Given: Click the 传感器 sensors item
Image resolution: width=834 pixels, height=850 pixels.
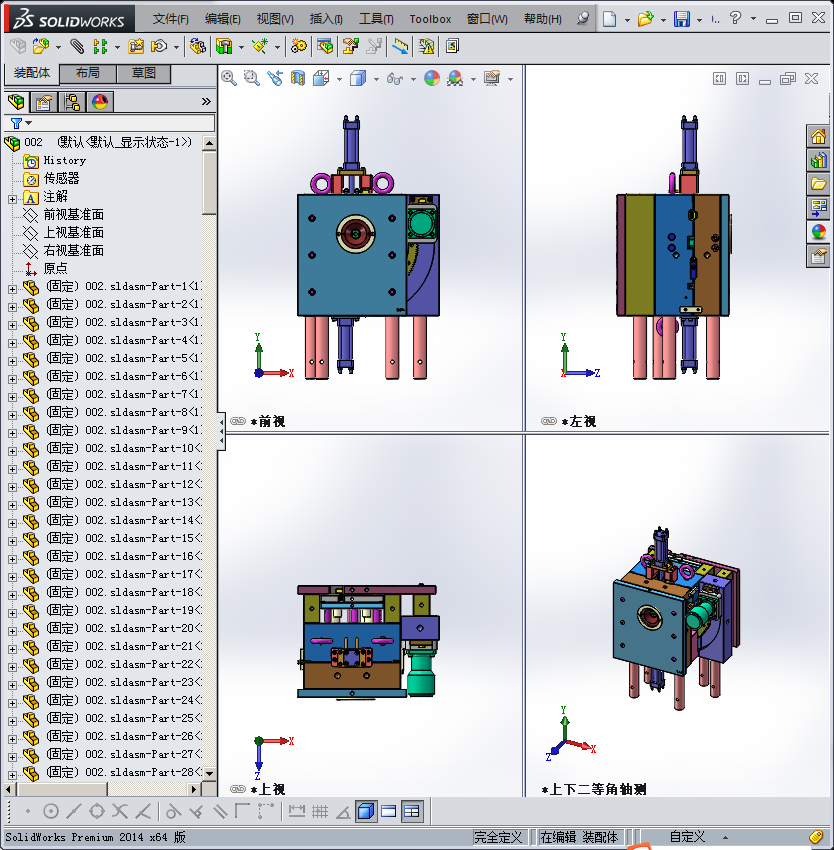Looking at the screenshot, I should click(61, 178).
